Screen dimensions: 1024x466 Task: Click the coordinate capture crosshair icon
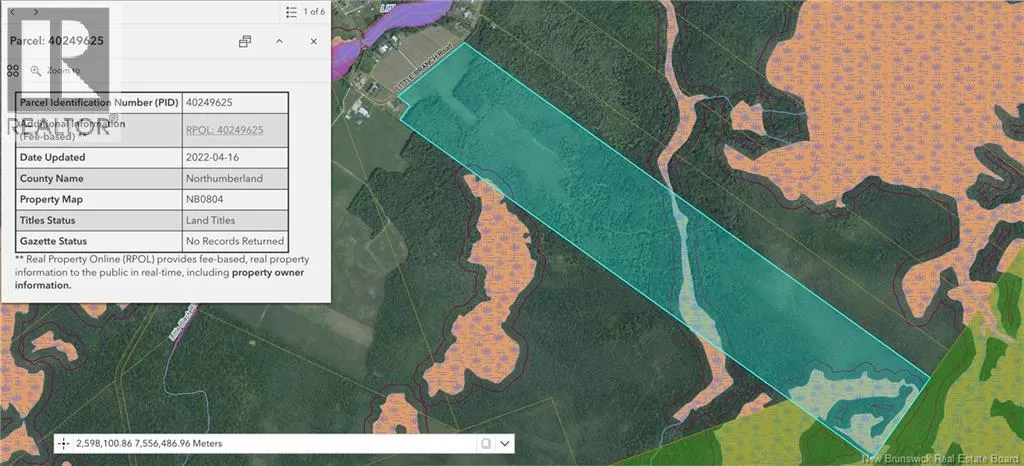point(64,443)
